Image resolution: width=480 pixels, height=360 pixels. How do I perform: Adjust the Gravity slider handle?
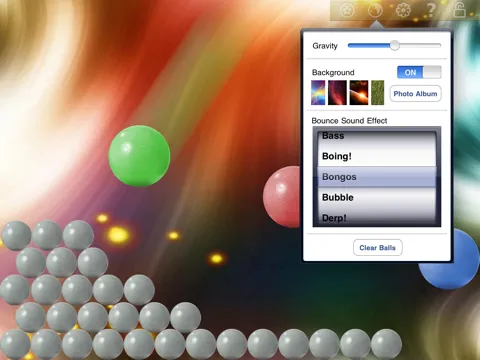pyautogui.click(x=395, y=45)
